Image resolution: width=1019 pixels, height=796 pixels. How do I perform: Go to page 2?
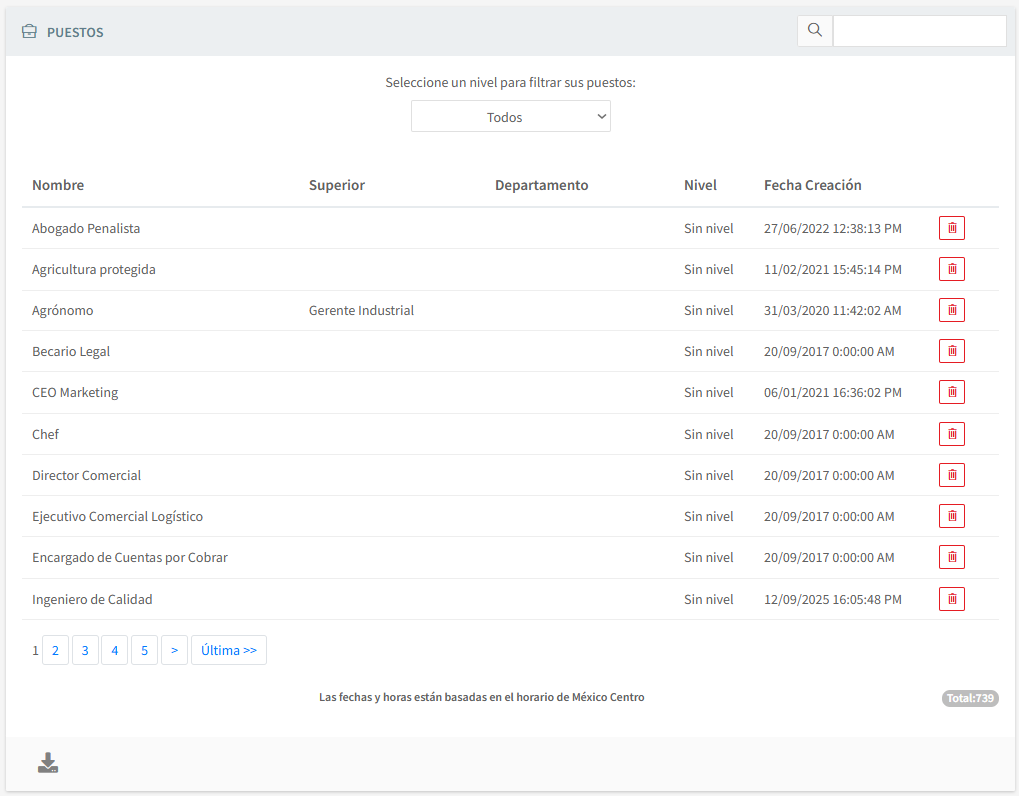click(55, 650)
